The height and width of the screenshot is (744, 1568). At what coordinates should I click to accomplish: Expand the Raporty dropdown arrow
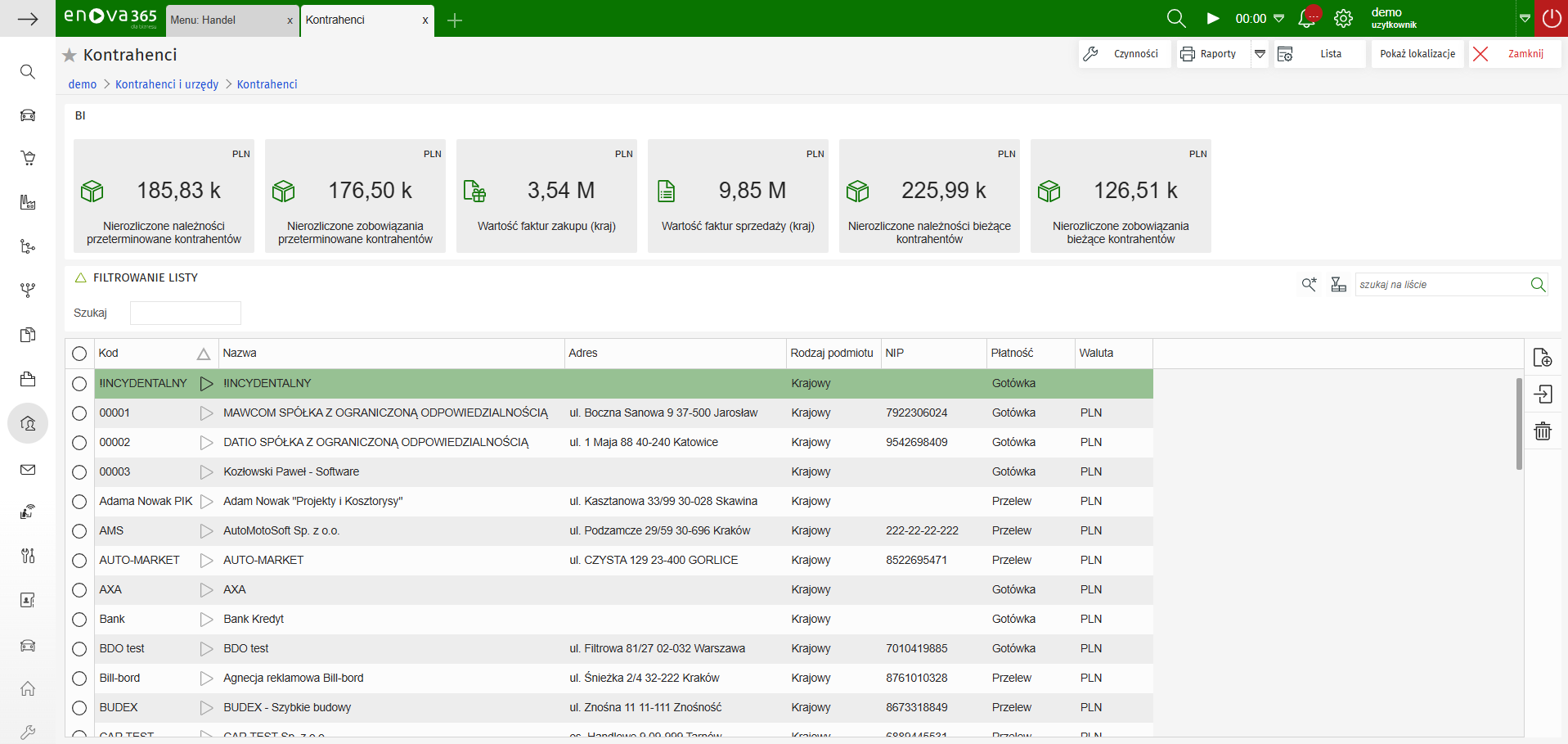[1260, 54]
